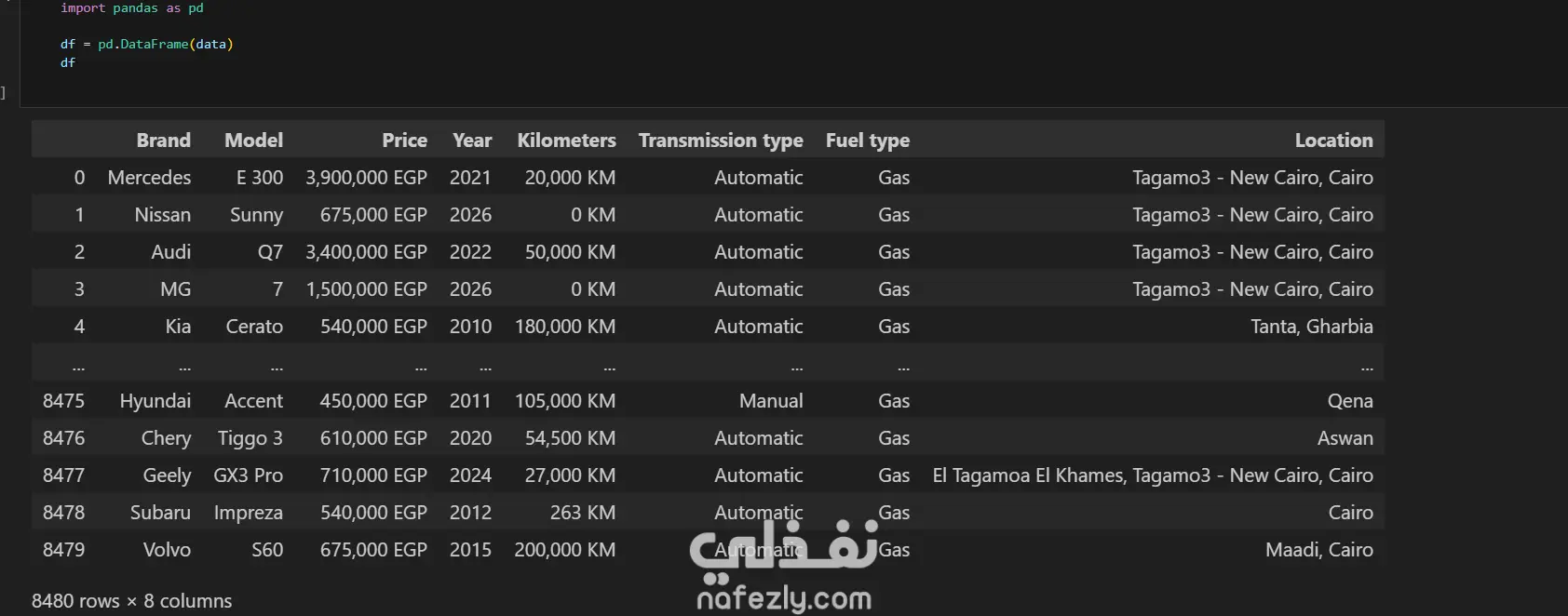Click the 180,000 KM cell
The height and width of the screenshot is (616, 1568).
coord(565,327)
